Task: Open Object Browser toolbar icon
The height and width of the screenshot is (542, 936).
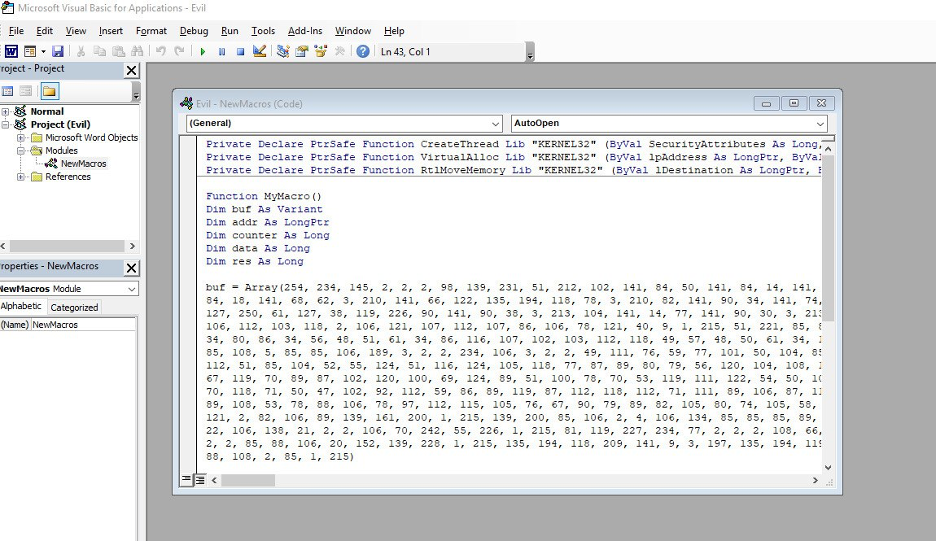Action: tap(321, 51)
